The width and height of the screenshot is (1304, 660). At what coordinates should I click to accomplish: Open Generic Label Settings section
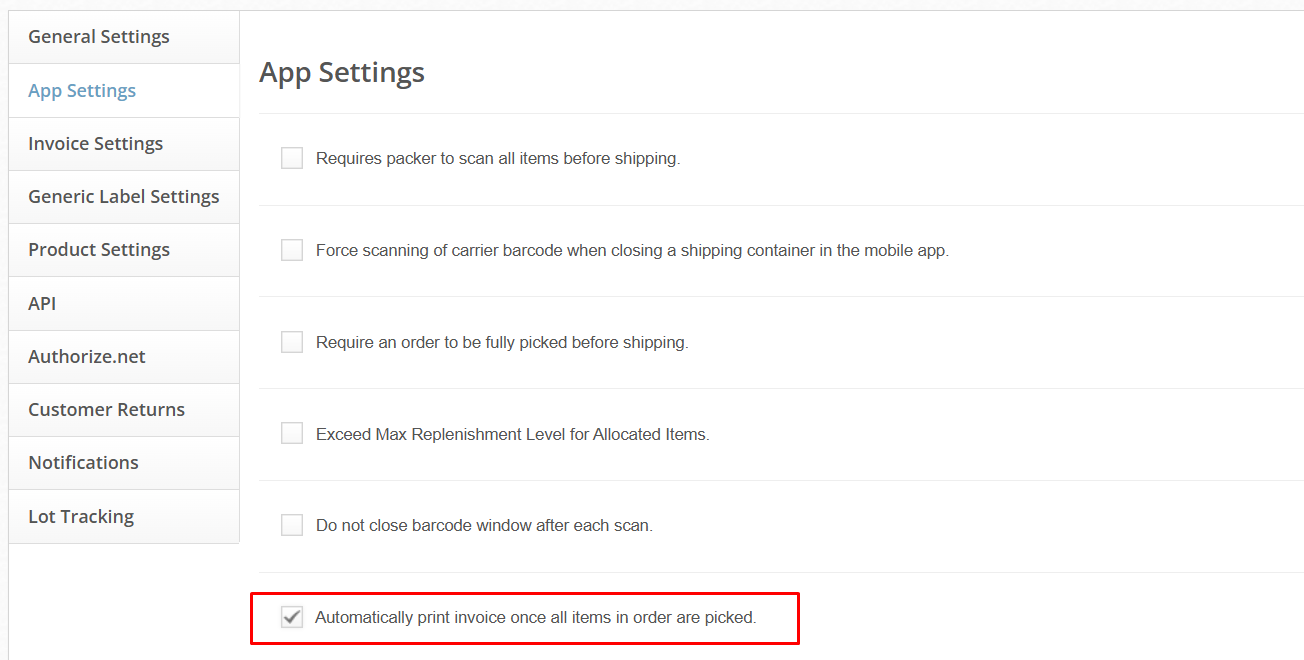click(123, 197)
